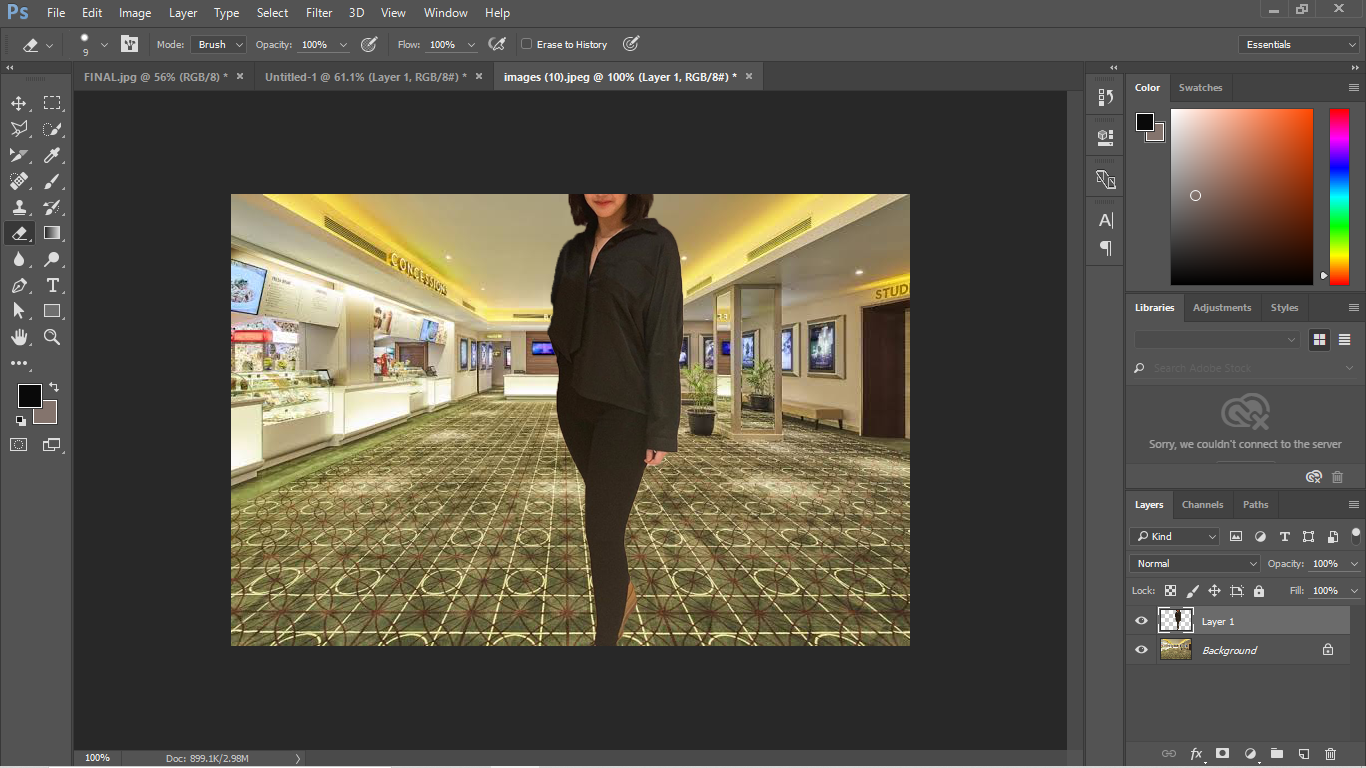Expand the Essentials workspace dropdown
The height and width of the screenshot is (768, 1366).
(1298, 44)
